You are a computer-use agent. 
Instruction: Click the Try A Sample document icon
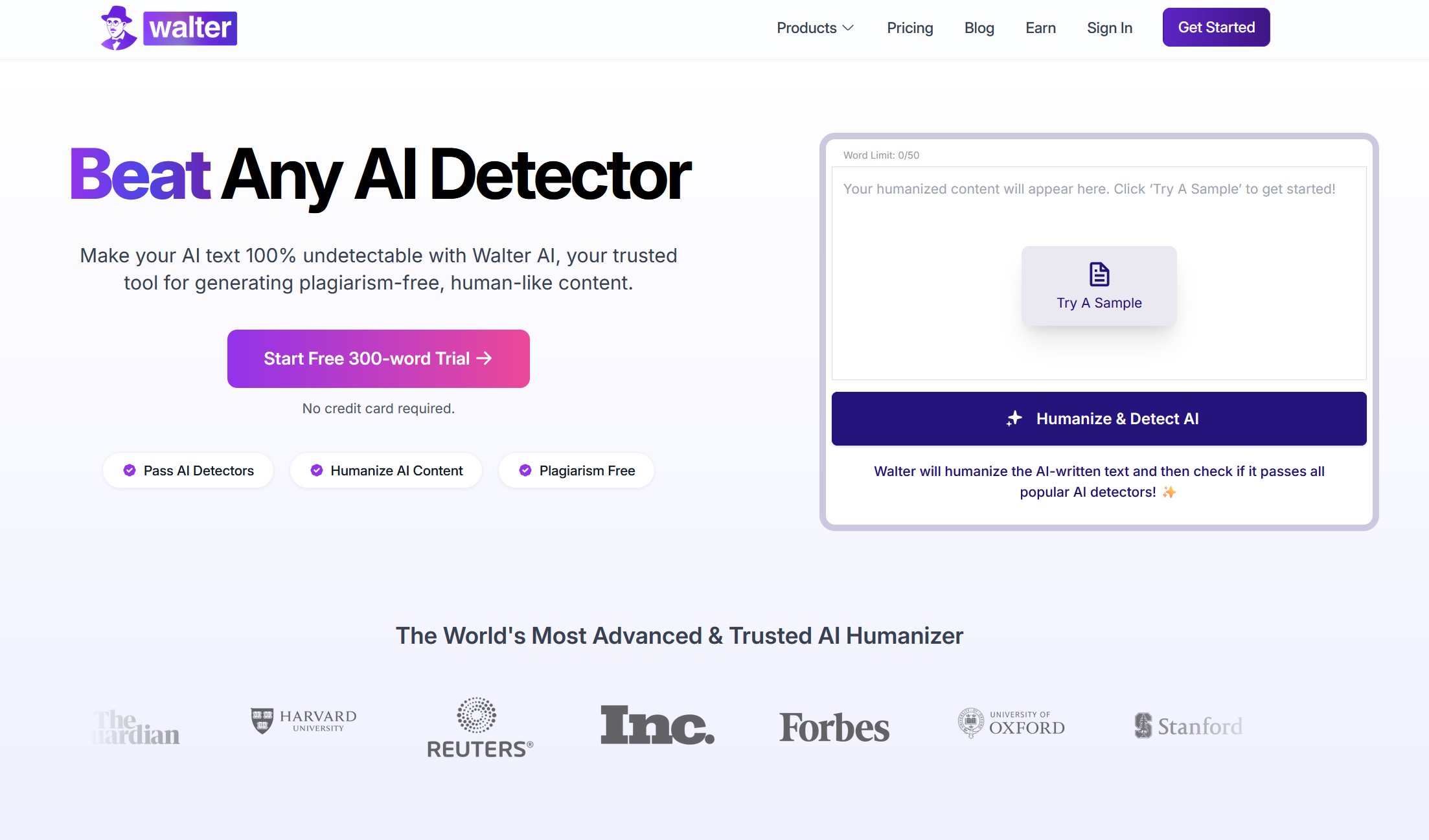1099,273
